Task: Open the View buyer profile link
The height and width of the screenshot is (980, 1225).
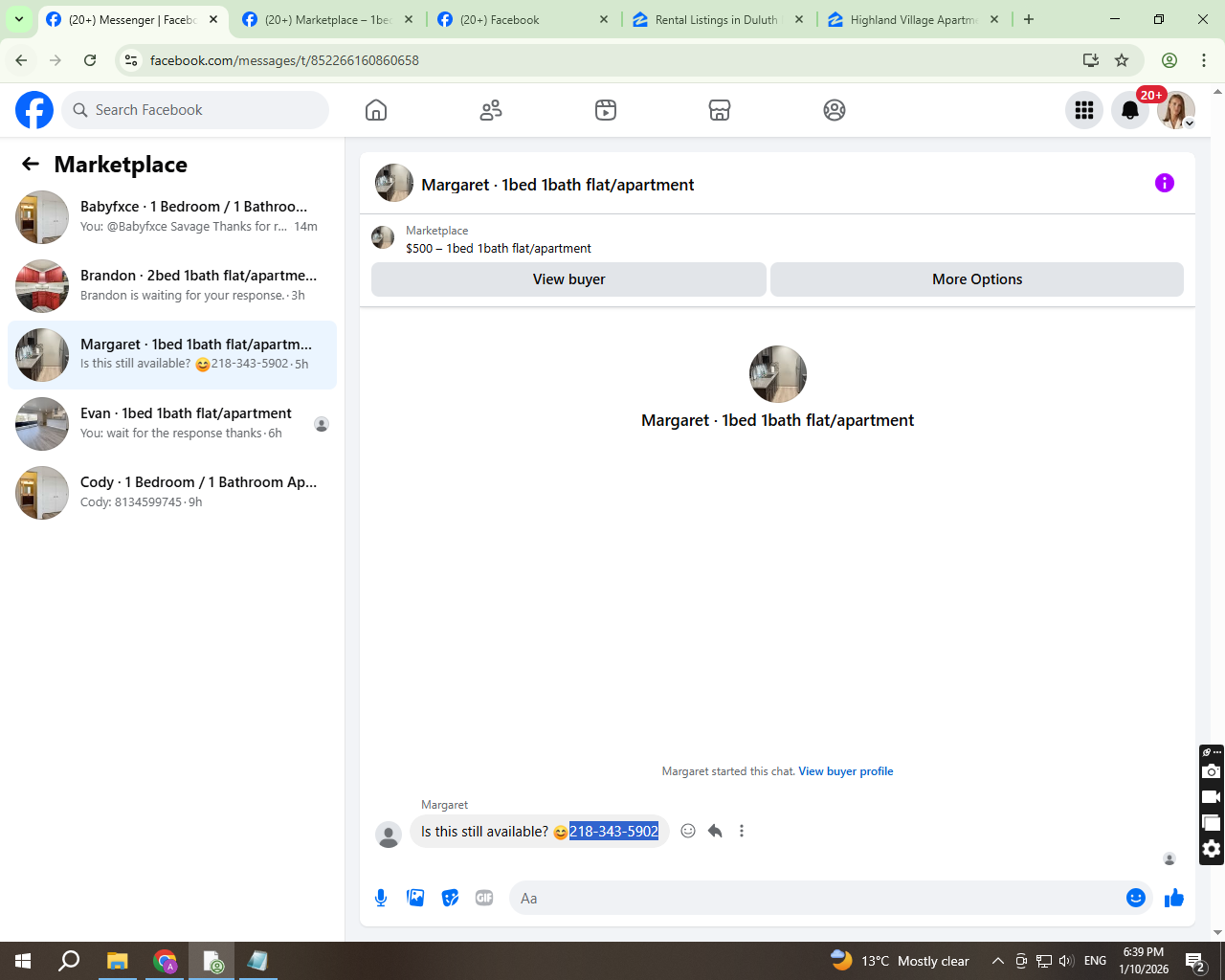Action: click(x=845, y=771)
